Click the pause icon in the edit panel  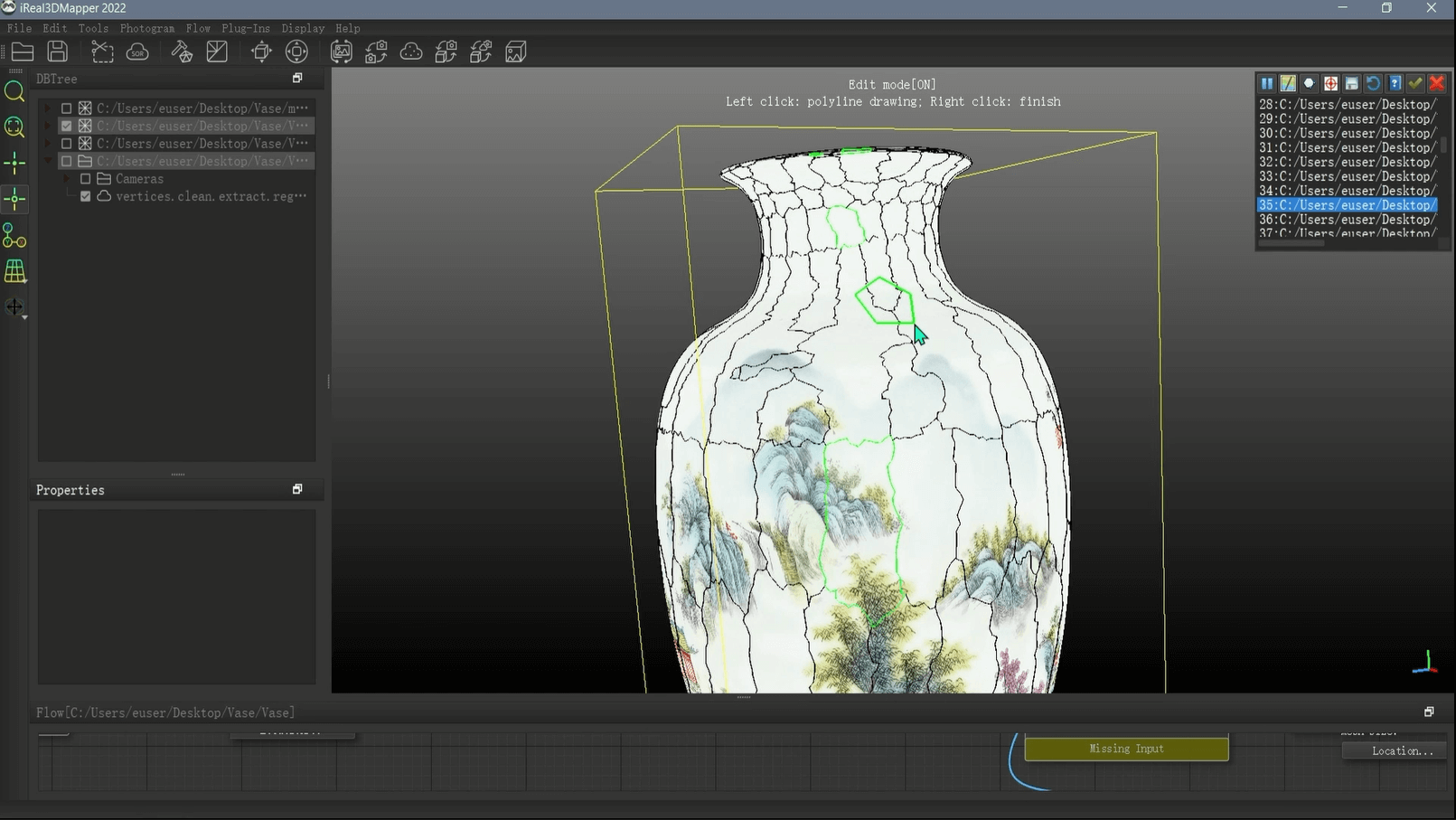pos(1267,83)
